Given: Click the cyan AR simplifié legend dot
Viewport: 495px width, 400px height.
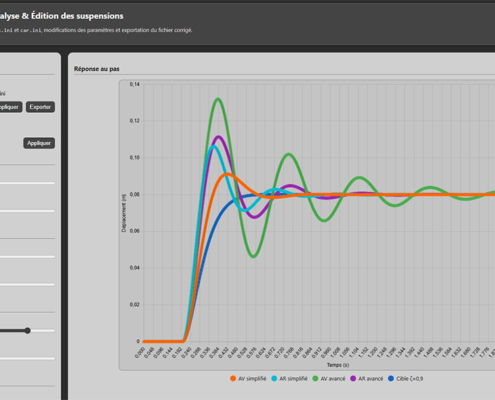Looking at the screenshot, I should pos(274,379).
